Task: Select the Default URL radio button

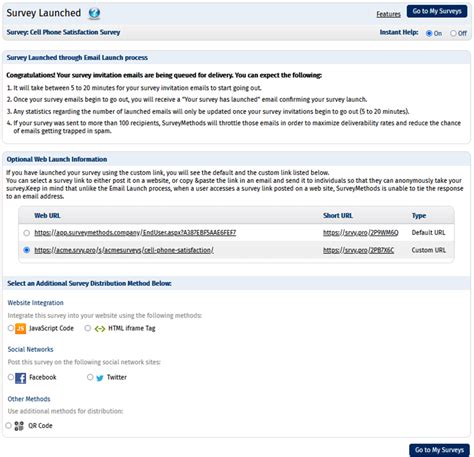Action: pyautogui.click(x=27, y=233)
